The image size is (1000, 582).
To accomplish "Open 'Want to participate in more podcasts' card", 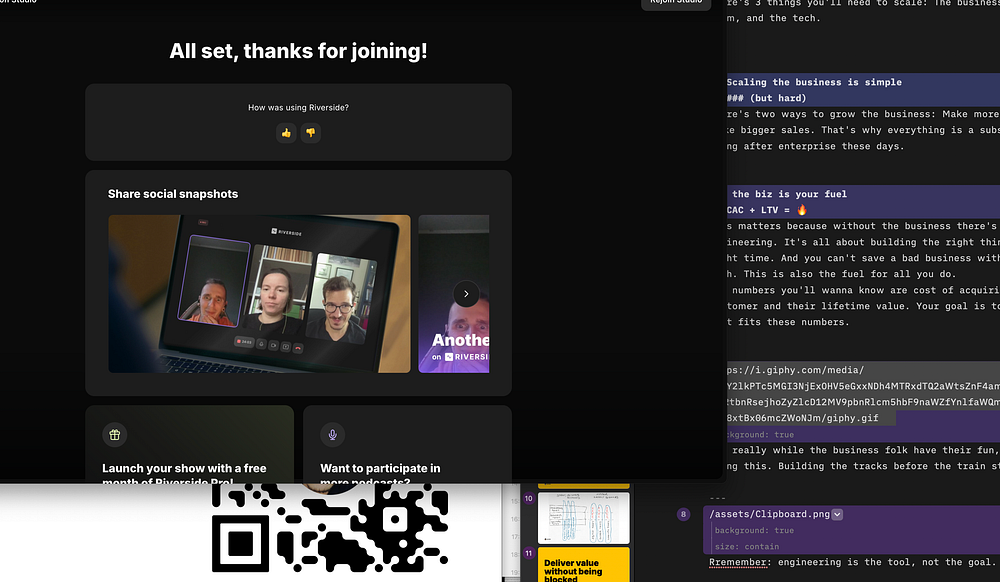I will click(408, 444).
